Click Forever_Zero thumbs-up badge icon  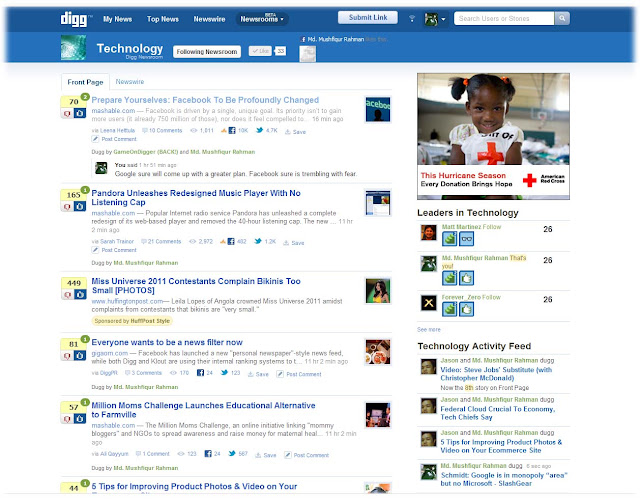pyautogui.click(x=467, y=309)
